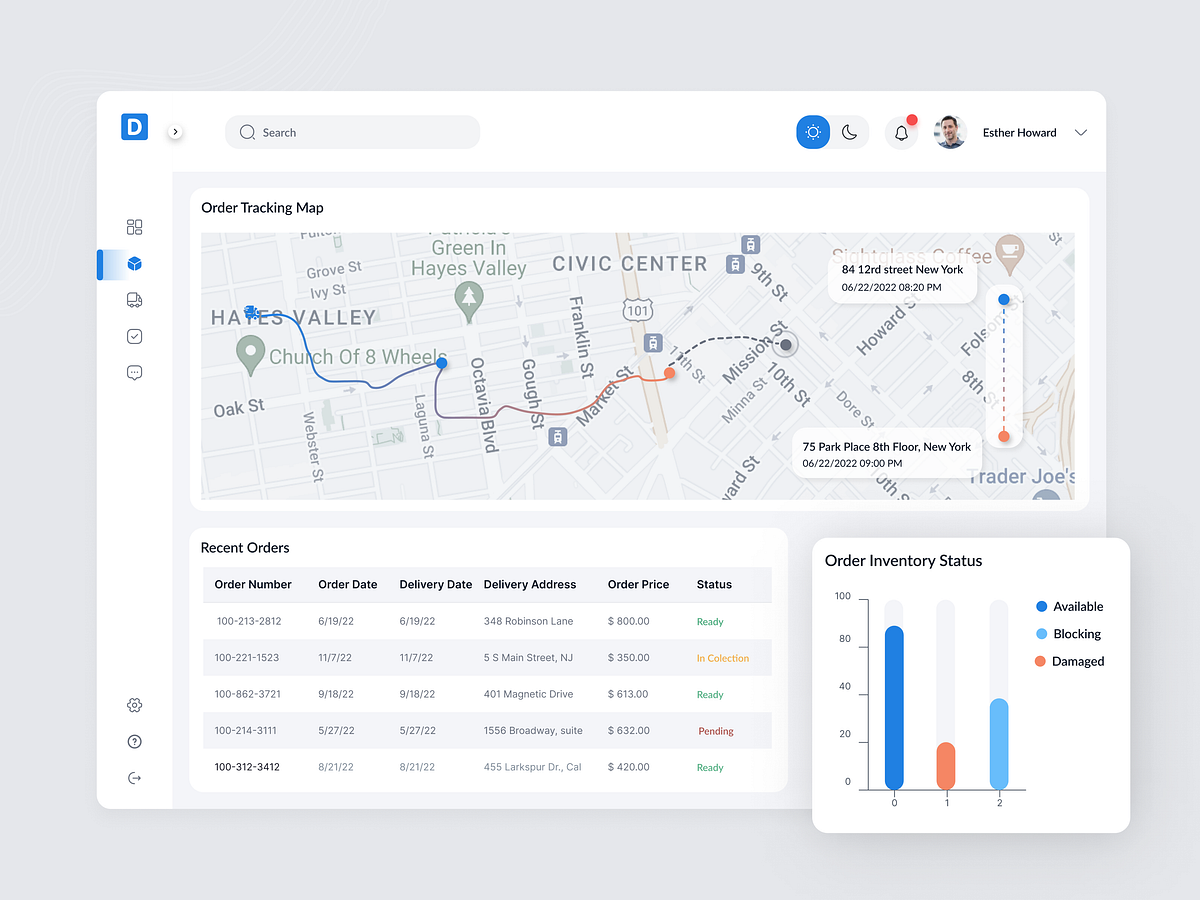Open the settings gear icon
Image resolution: width=1200 pixels, height=900 pixels.
(134, 705)
